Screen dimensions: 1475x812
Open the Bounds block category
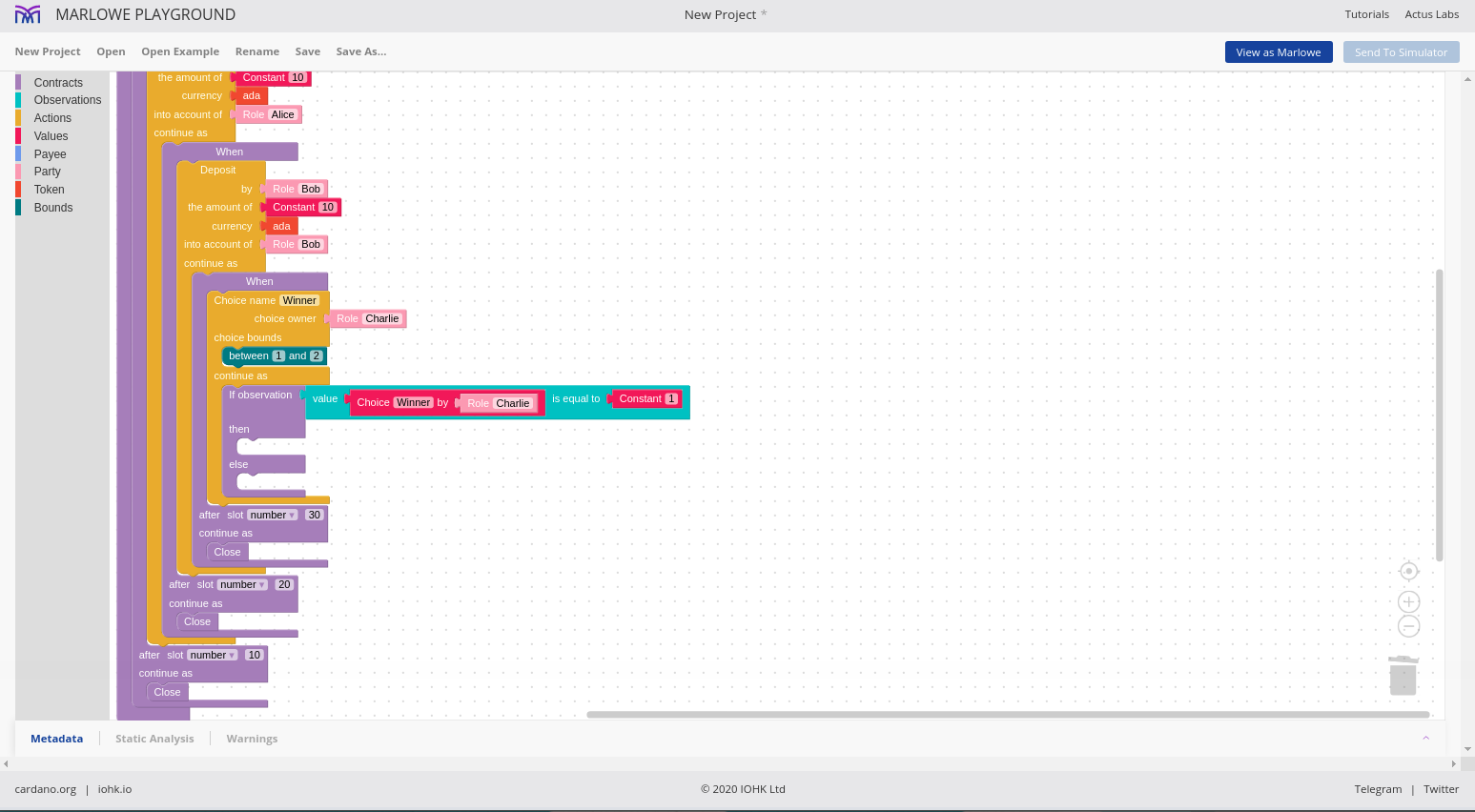coord(53,208)
